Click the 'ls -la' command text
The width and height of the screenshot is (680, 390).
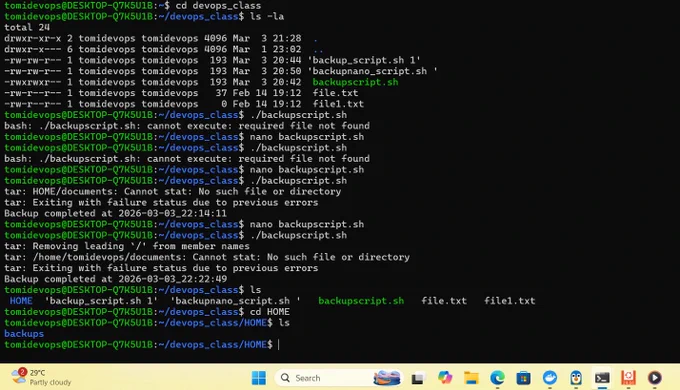267,16
